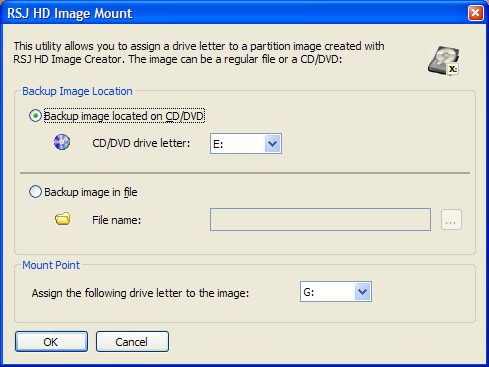This screenshot has height=367, width=489.
Task: Click the File name label text
Action: [117, 220]
